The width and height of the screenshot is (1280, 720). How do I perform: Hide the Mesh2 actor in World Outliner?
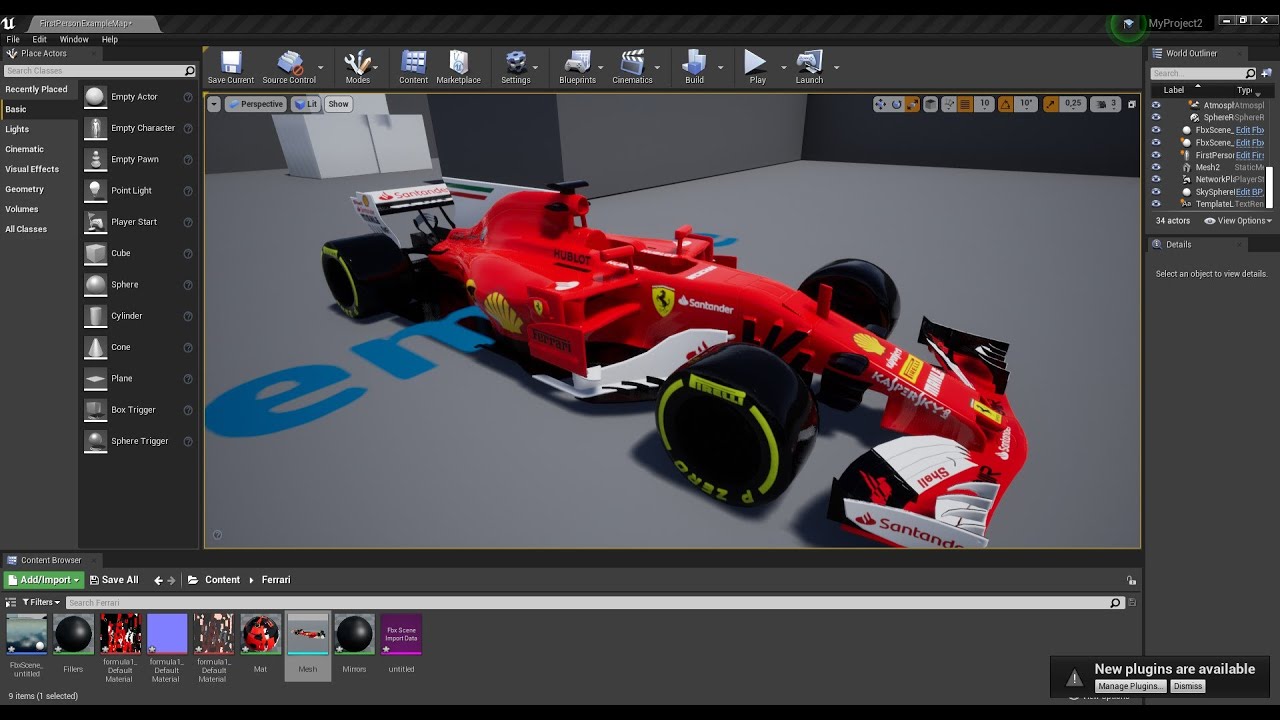(x=1156, y=167)
